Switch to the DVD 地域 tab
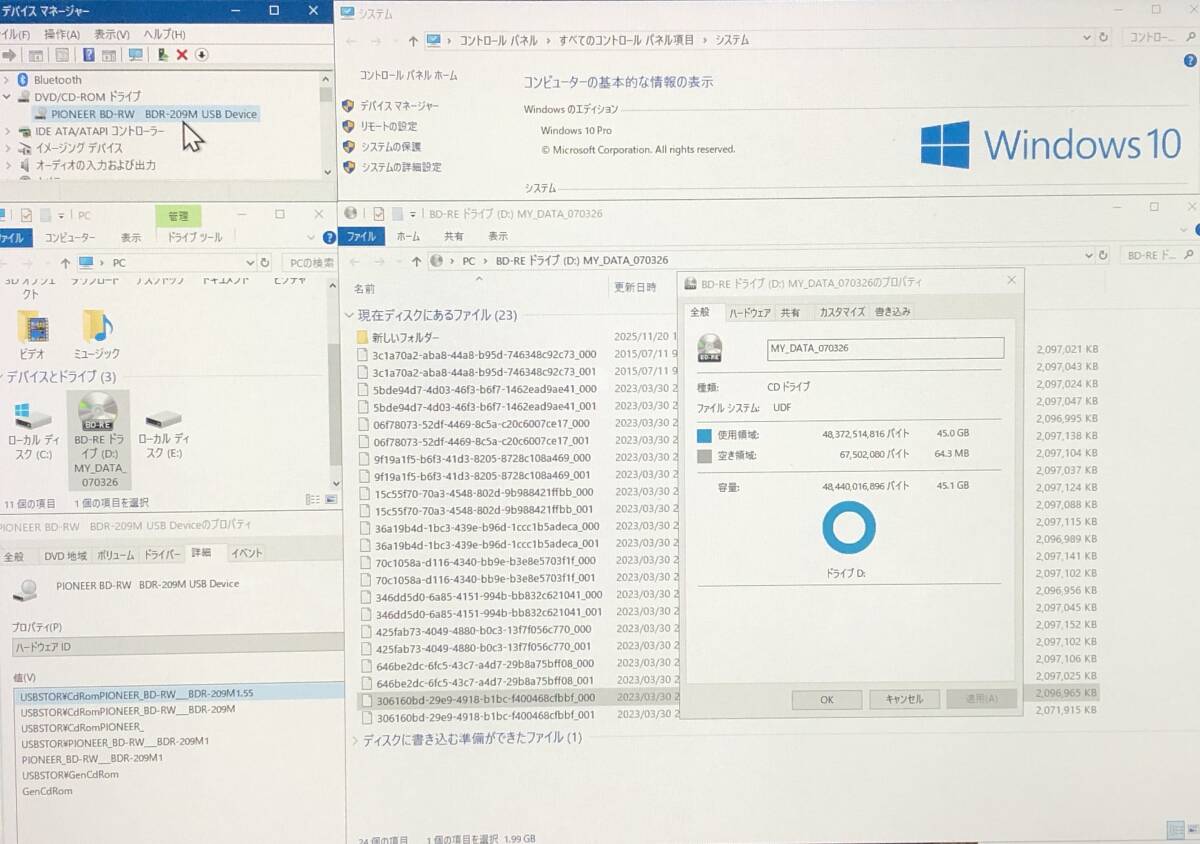The image size is (1200, 844). 65,556
